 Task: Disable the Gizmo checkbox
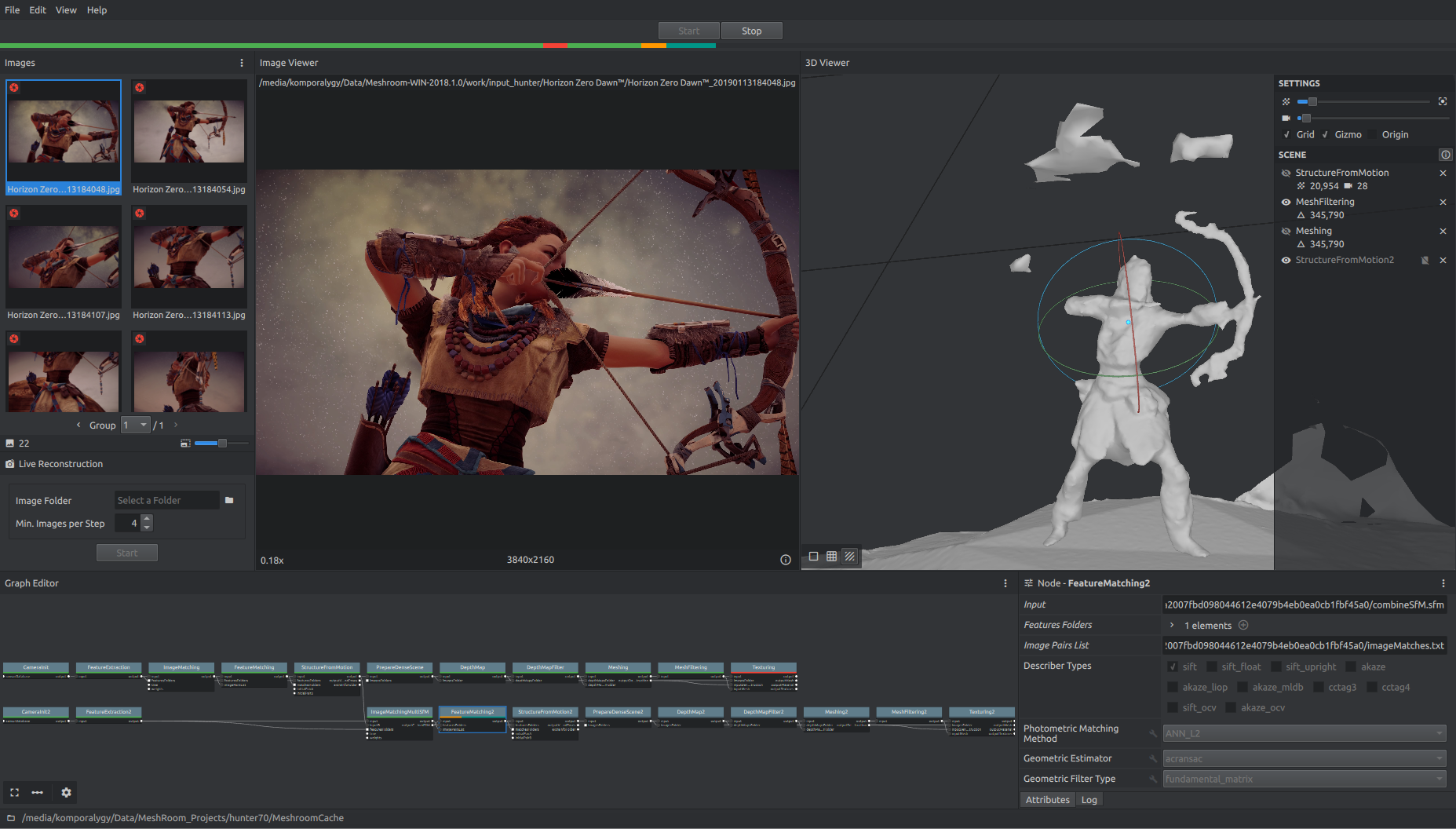[1325, 134]
